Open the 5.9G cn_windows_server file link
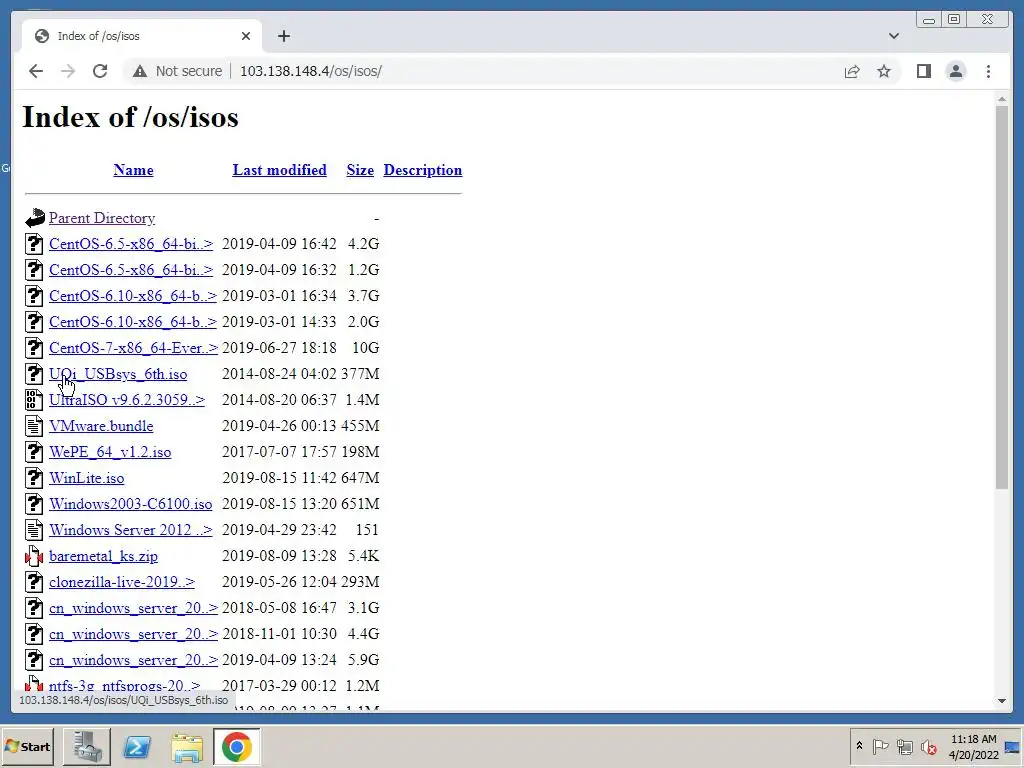The height and width of the screenshot is (768, 1024). pyautogui.click(x=133, y=660)
